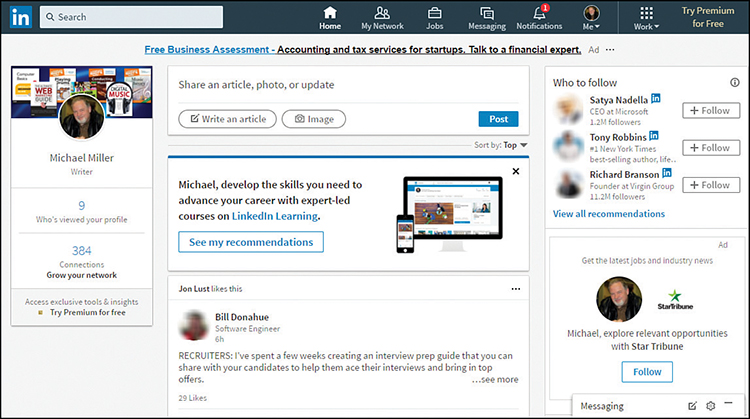The width and height of the screenshot is (750, 419).
Task: Click Grow your network text
Action: (82, 275)
